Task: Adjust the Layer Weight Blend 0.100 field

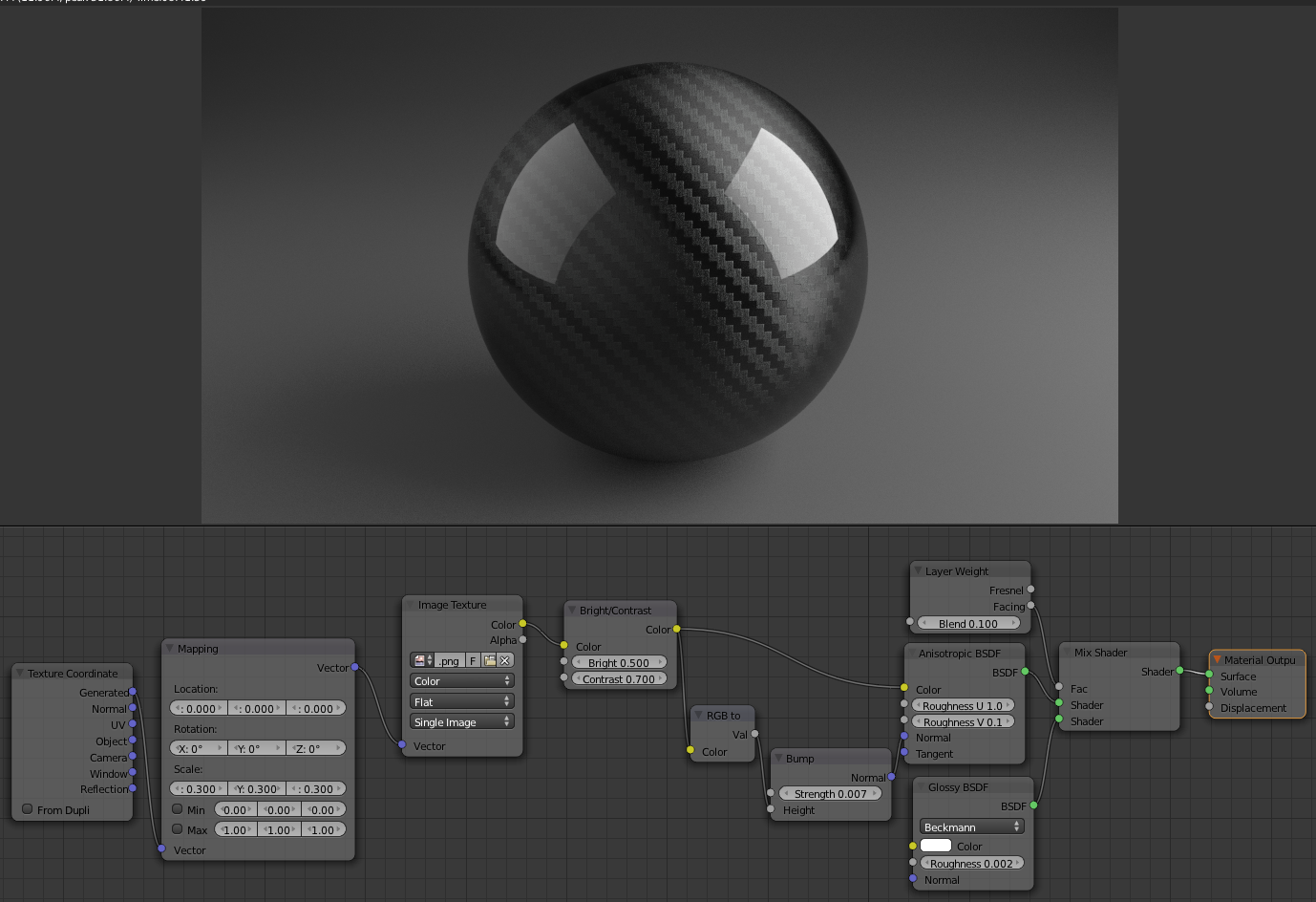Action: (968, 623)
